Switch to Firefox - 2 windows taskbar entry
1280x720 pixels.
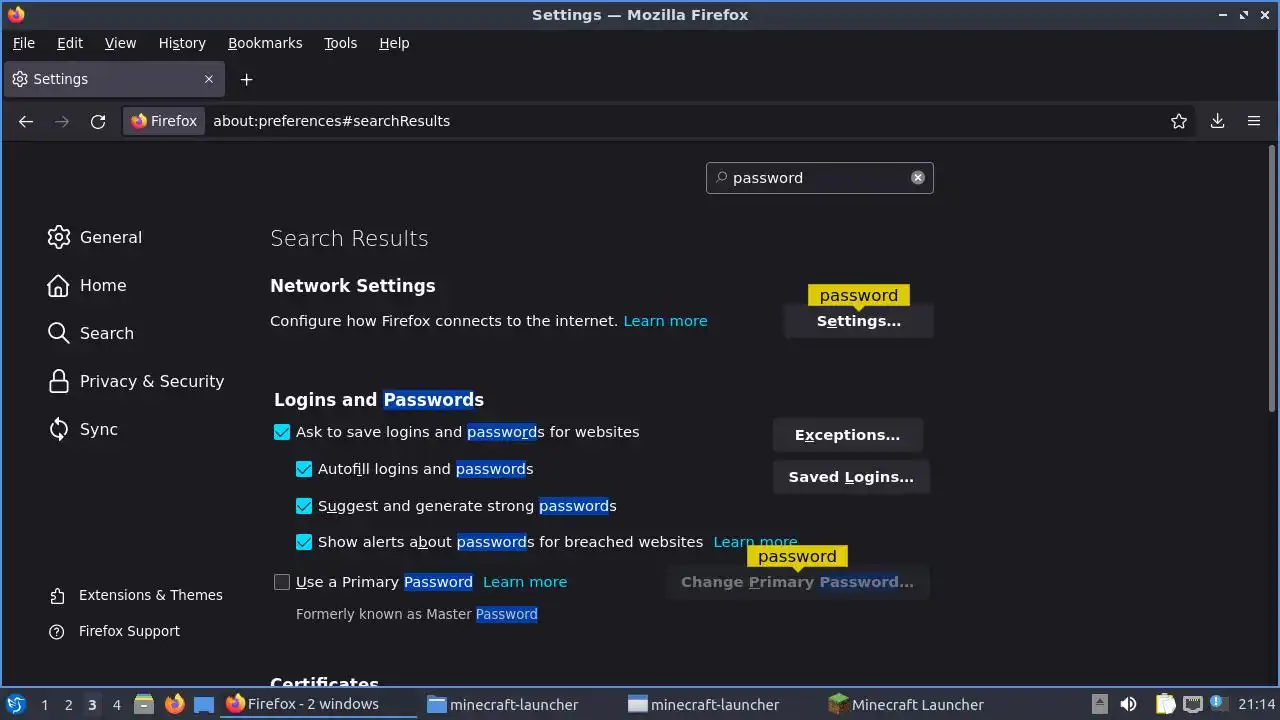(318, 704)
